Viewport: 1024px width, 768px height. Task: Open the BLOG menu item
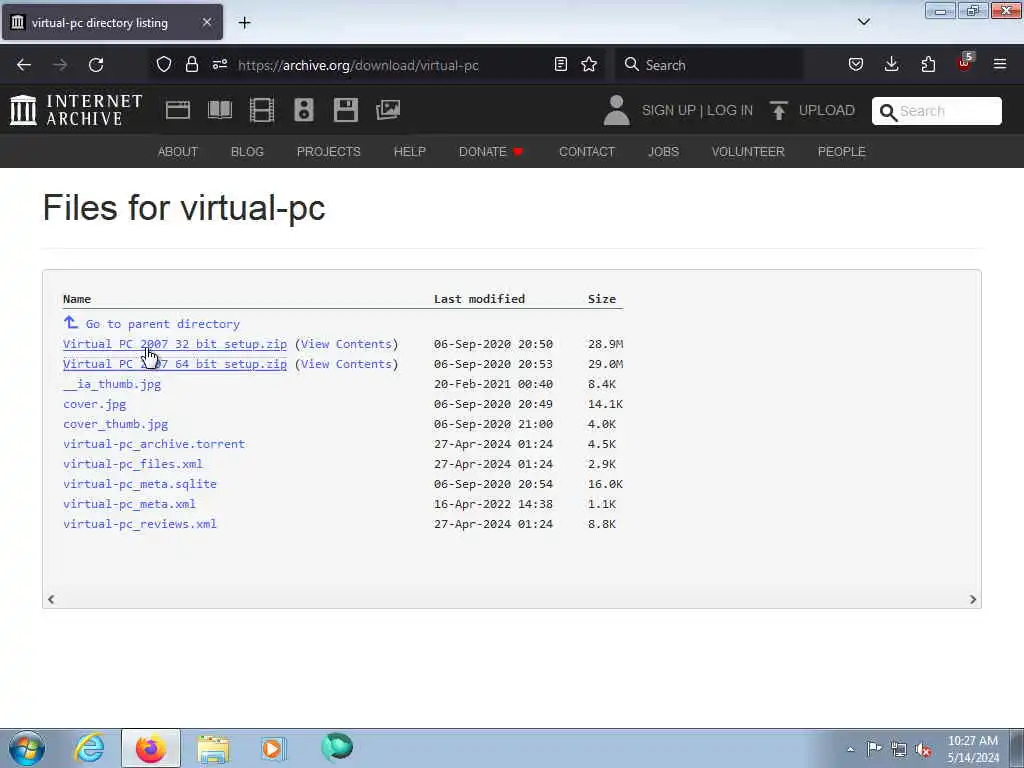coord(247,152)
